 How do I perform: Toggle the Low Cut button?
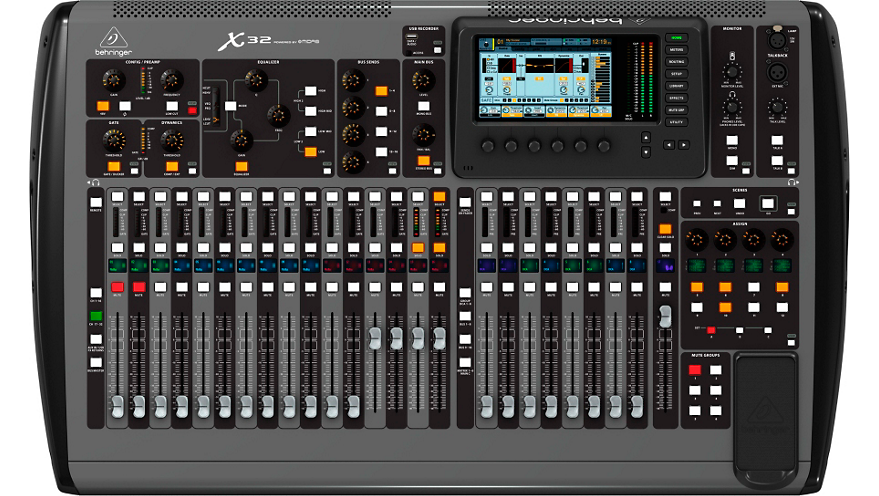[172, 106]
